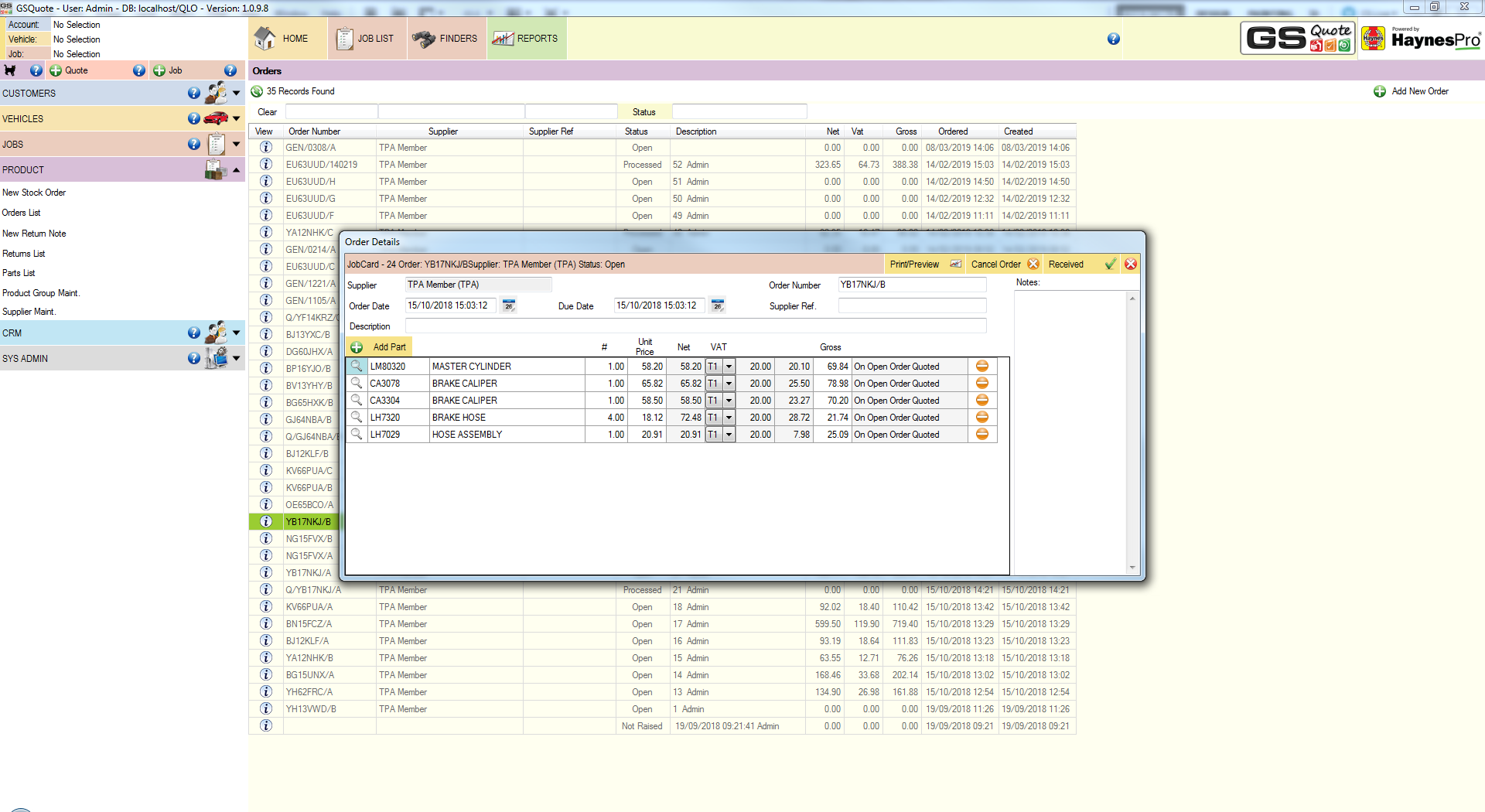This screenshot has width=1485, height=812.
Task: Add a new Quote
Action: tap(69, 70)
